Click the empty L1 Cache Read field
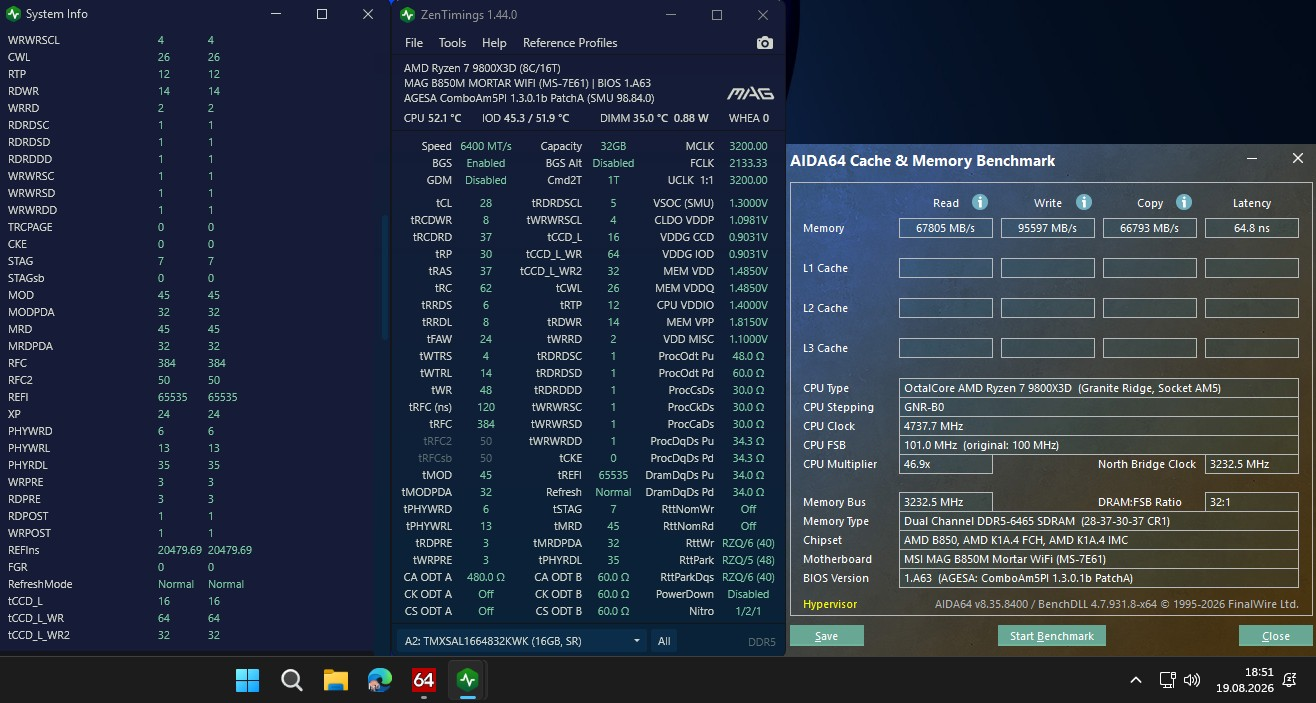 click(x=946, y=268)
